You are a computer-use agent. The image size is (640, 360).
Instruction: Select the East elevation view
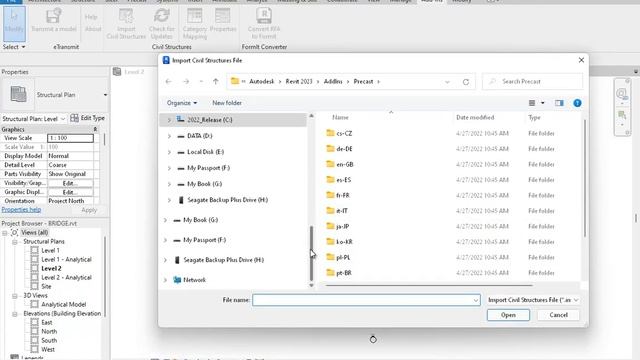[47, 322]
